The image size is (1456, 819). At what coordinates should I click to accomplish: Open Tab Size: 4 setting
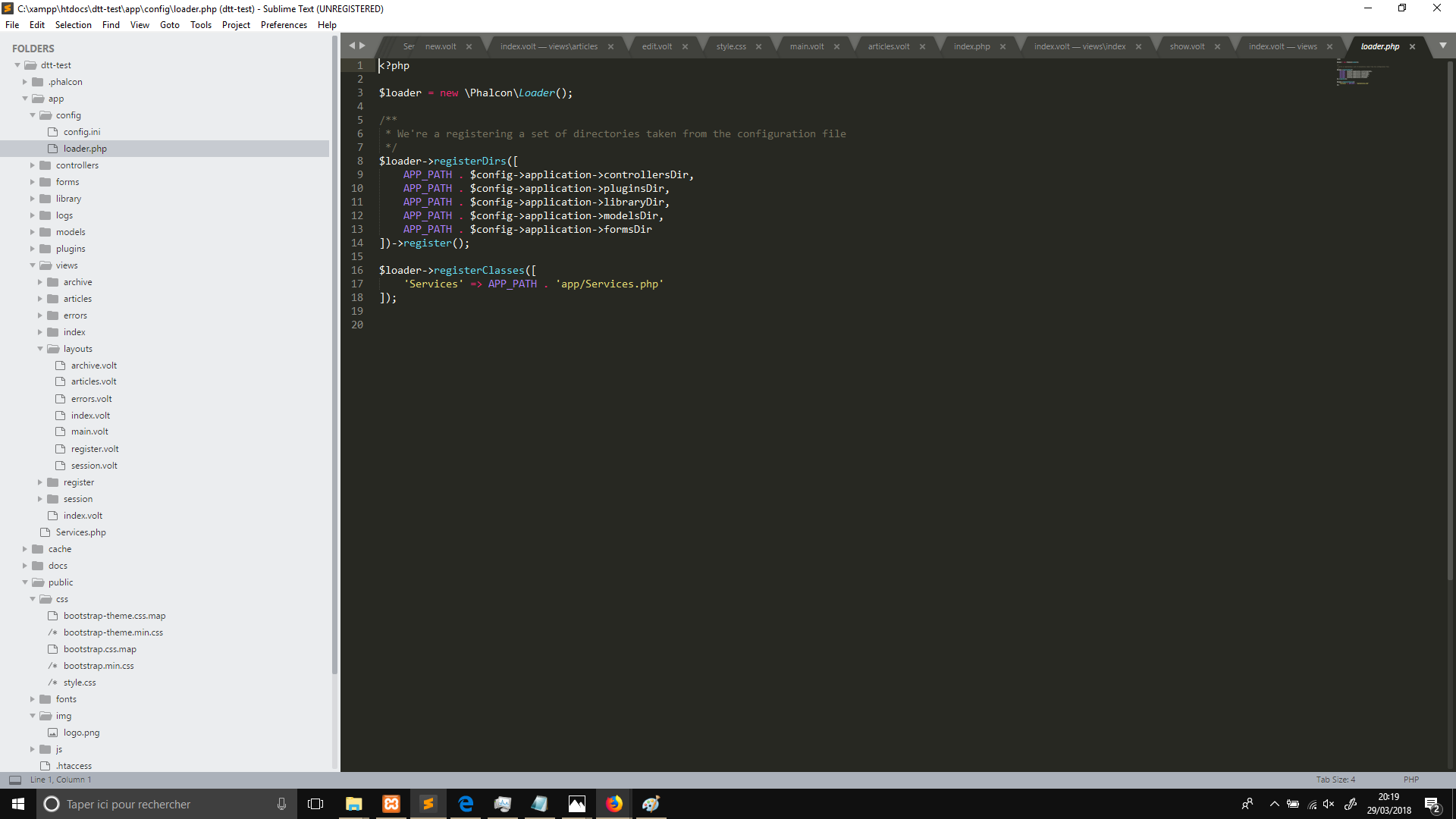click(1335, 780)
